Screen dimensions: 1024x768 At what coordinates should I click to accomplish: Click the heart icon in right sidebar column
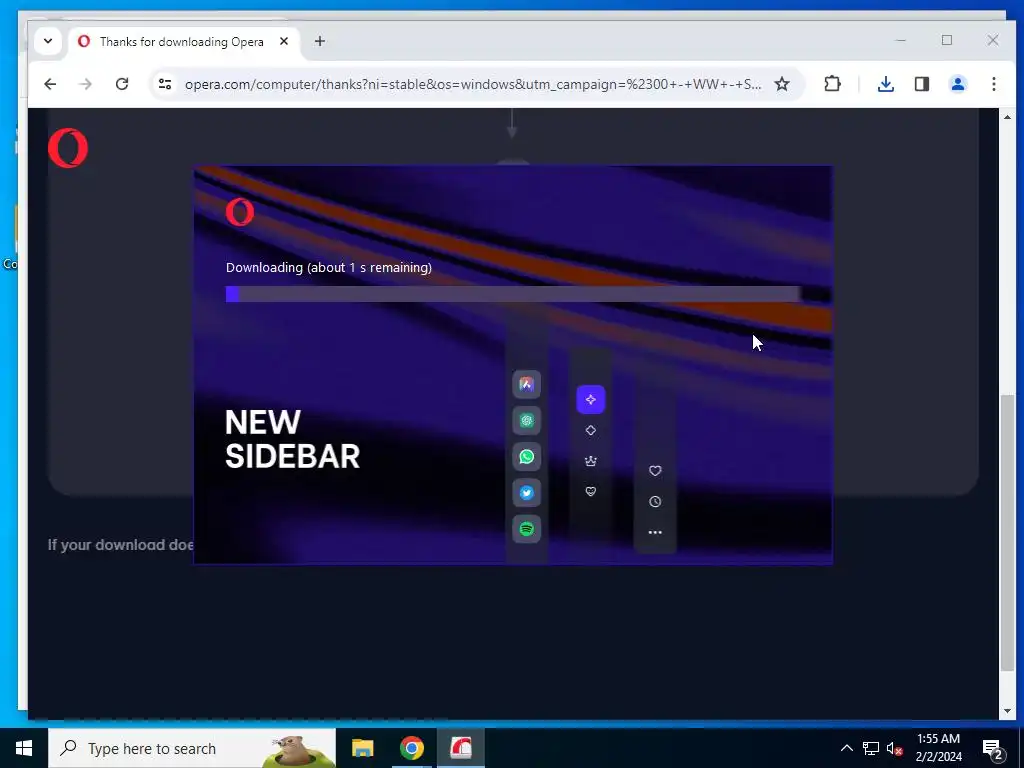click(x=655, y=471)
